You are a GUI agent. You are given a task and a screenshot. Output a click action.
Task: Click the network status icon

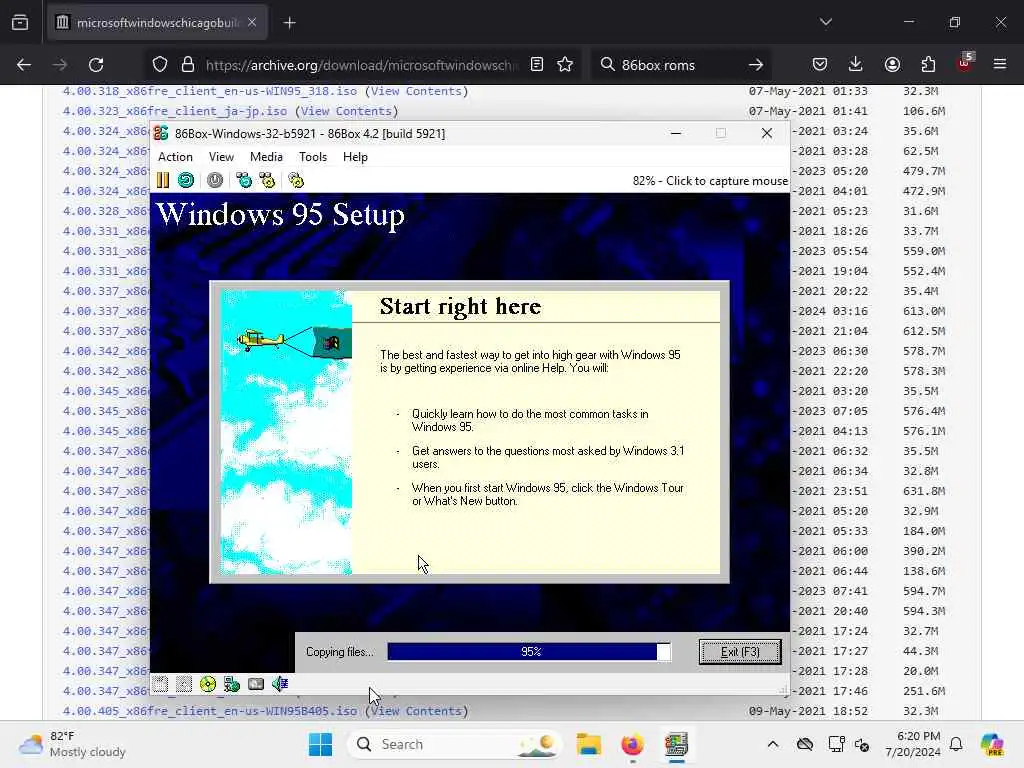tap(232, 684)
